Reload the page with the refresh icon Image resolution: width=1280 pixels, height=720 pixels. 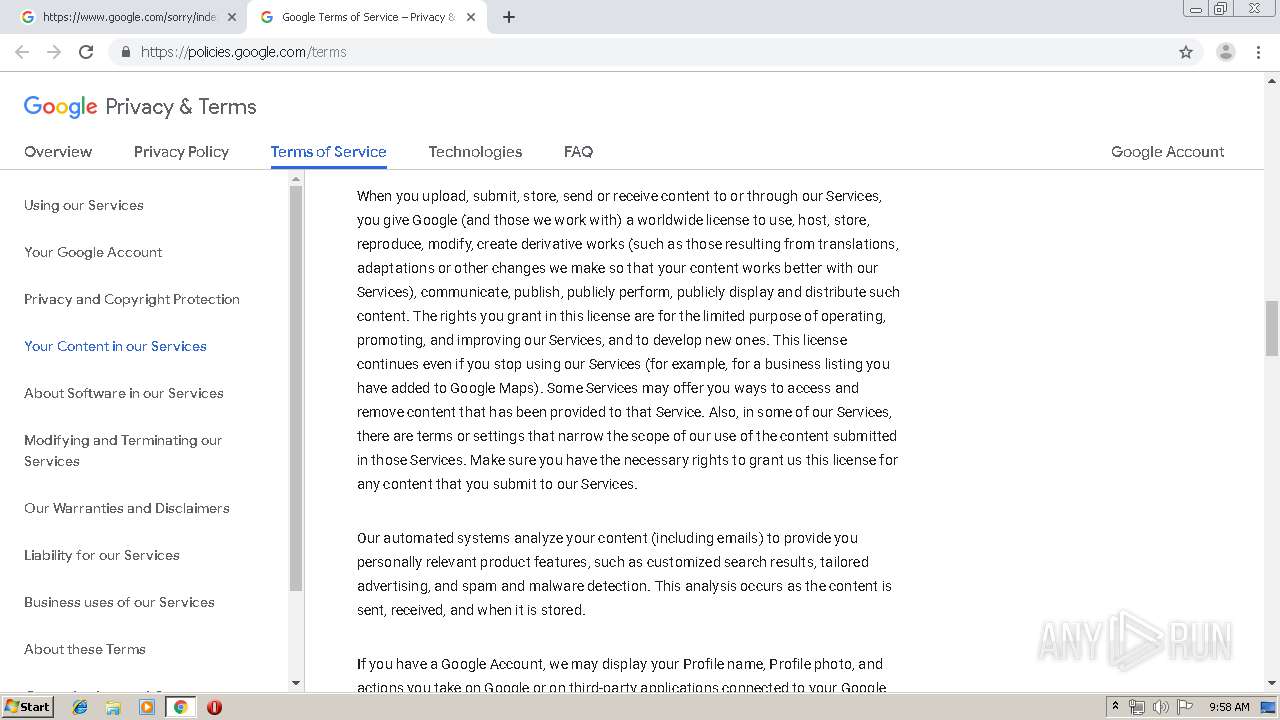[86, 52]
